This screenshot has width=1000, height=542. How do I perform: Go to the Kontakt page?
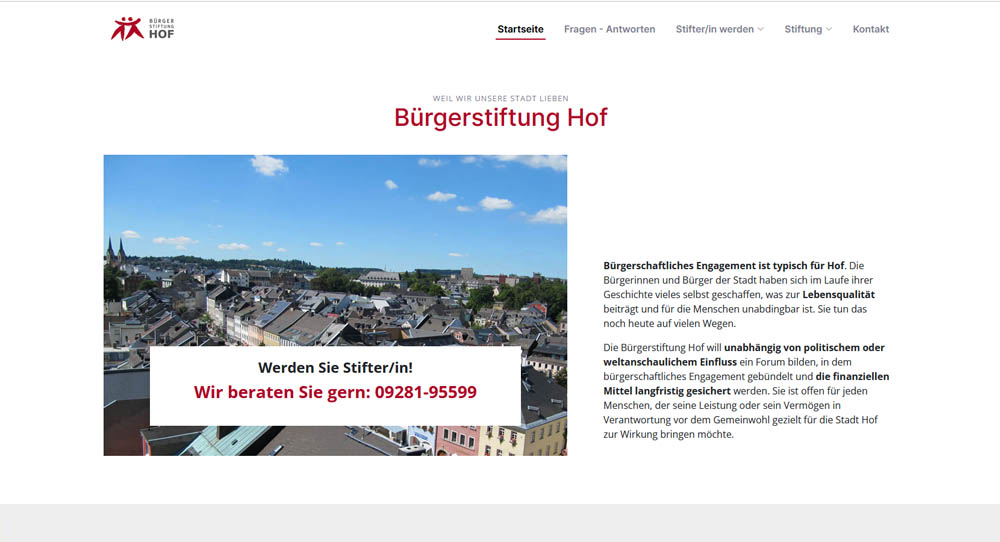tap(871, 29)
